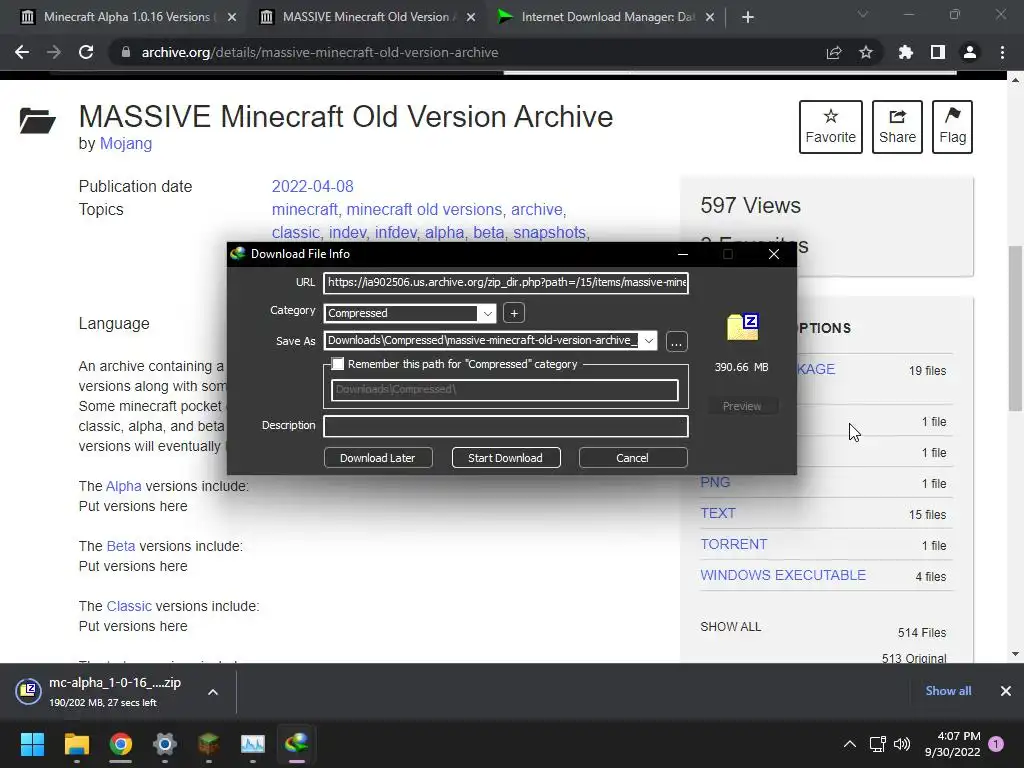1024x768 pixels.
Task: Click the Description text field
Action: [x=506, y=426]
